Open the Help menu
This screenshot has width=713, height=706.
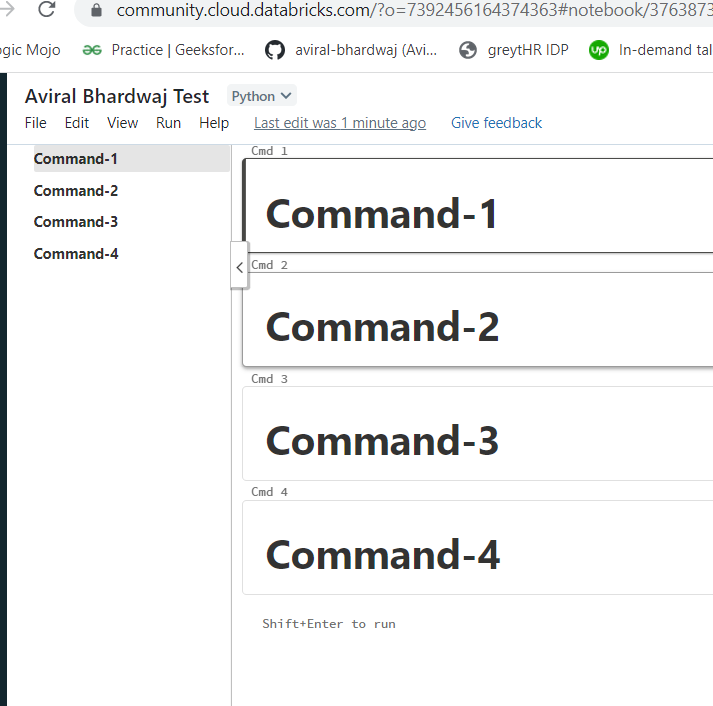click(214, 123)
